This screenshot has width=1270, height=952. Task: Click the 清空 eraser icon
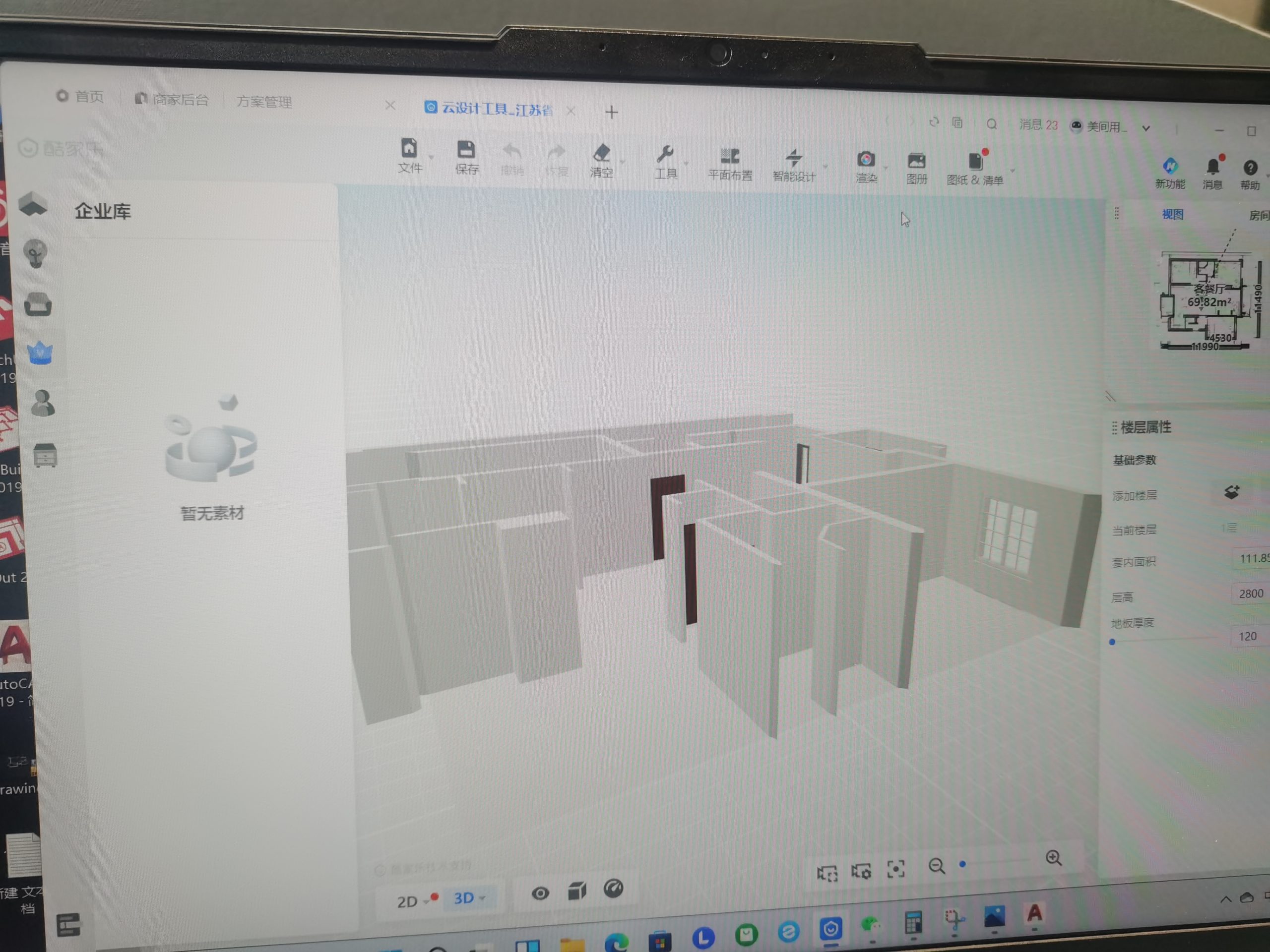tap(601, 153)
